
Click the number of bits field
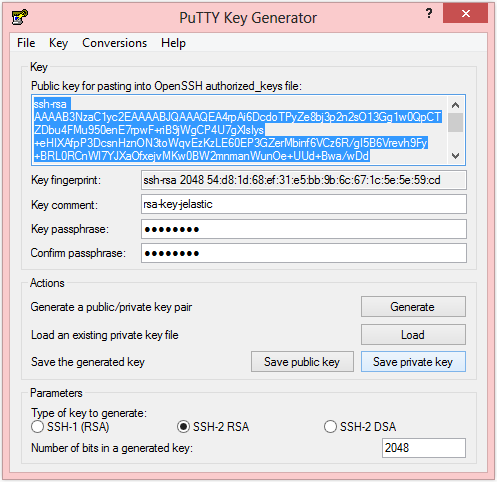424,448
